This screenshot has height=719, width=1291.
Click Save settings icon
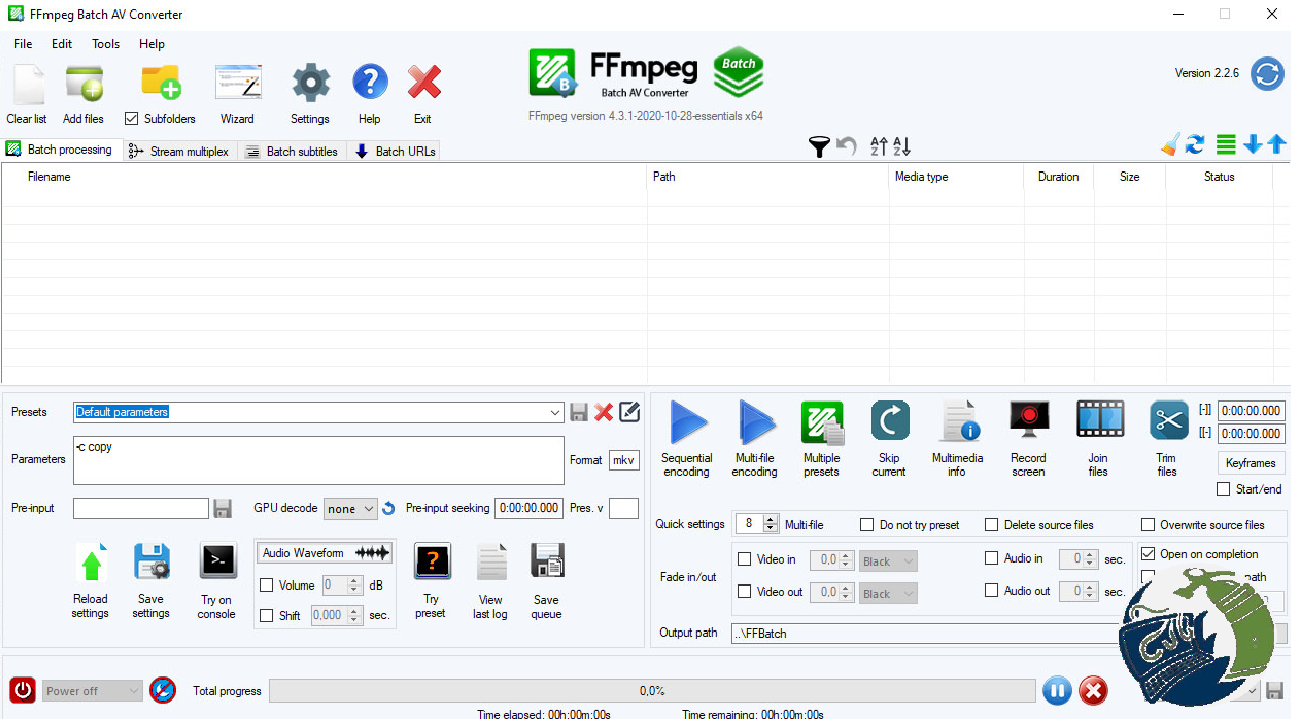click(152, 562)
